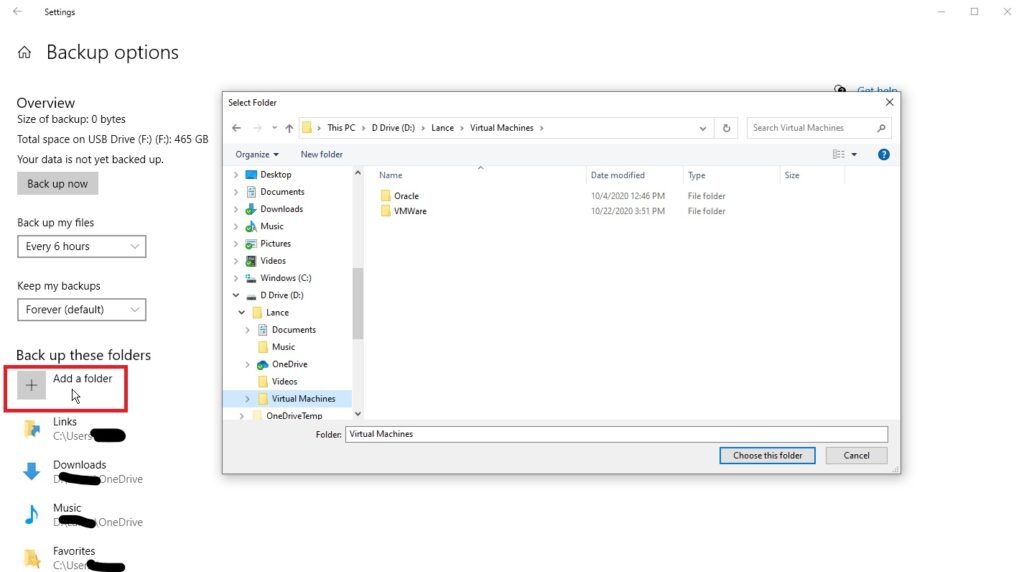
Task: Open the dialog Help question mark
Action: click(x=884, y=155)
